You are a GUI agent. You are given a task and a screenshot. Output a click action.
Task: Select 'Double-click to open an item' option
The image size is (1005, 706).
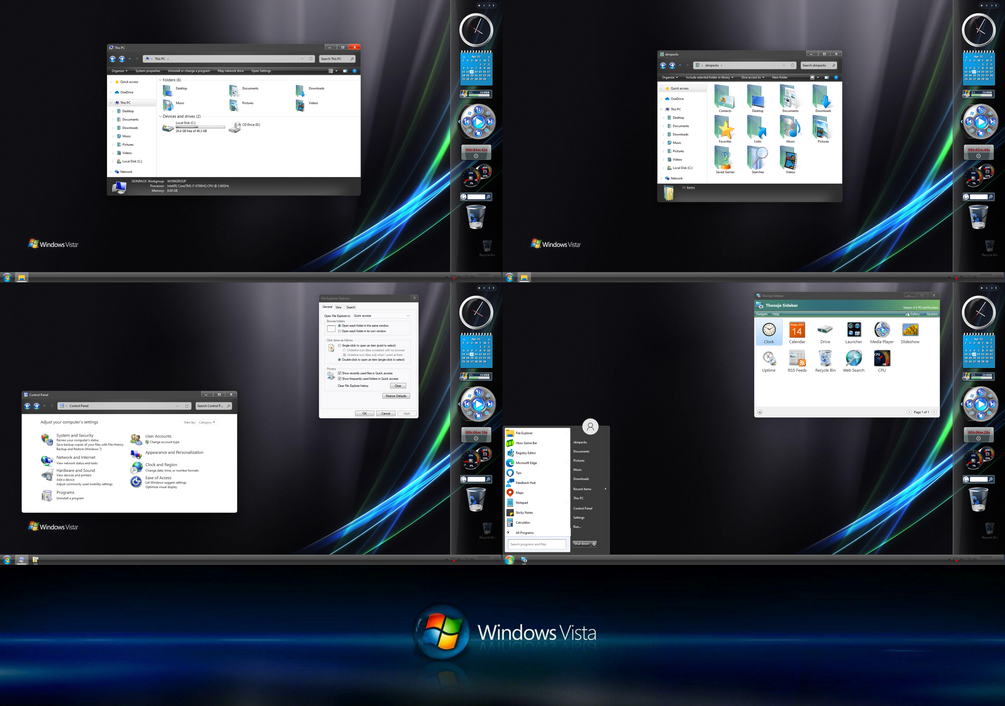click(371, 360)
